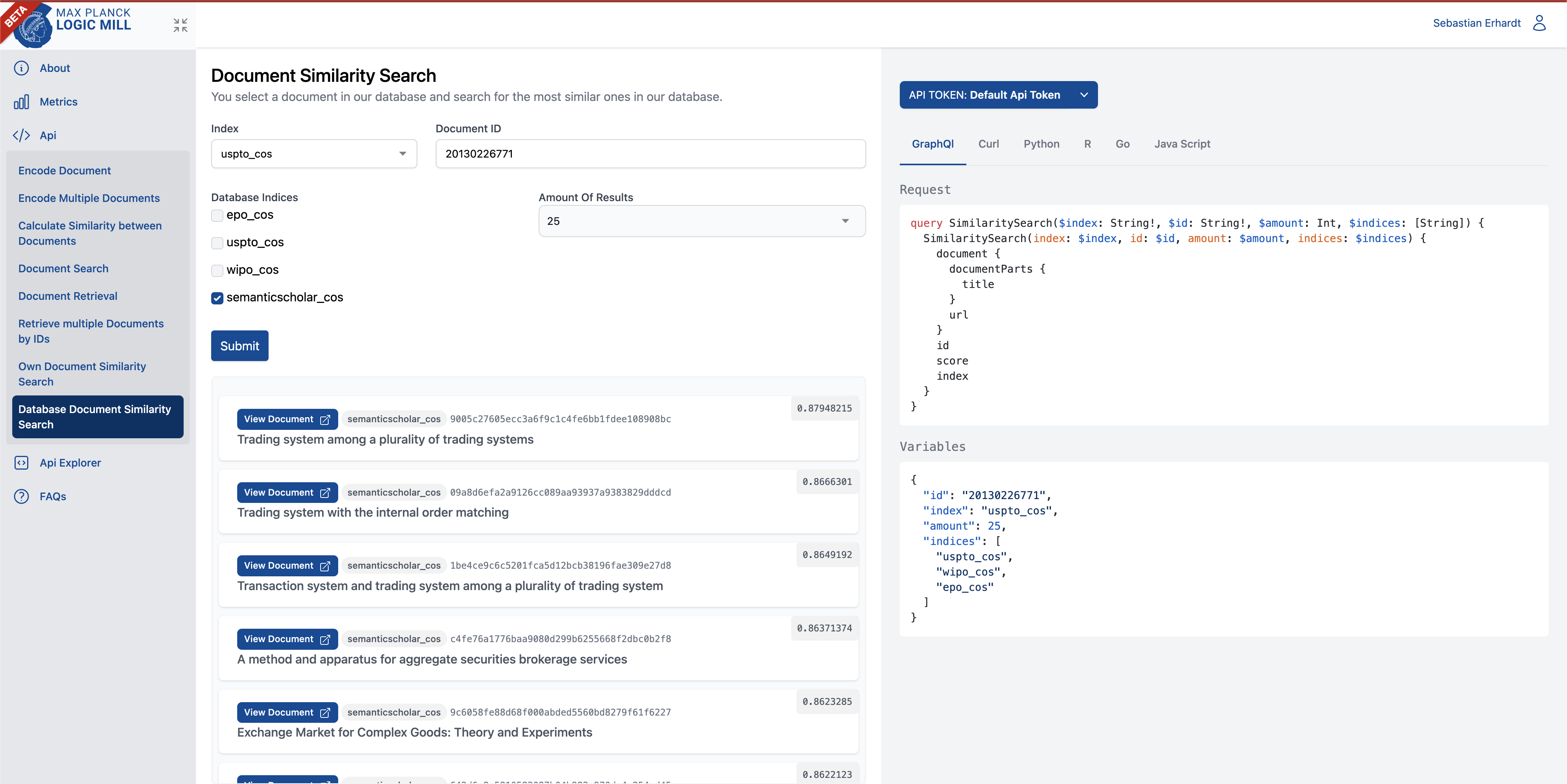1567x784 pixels.
Task: Open Own Document Similarity Search page
Action: (82, 374)
